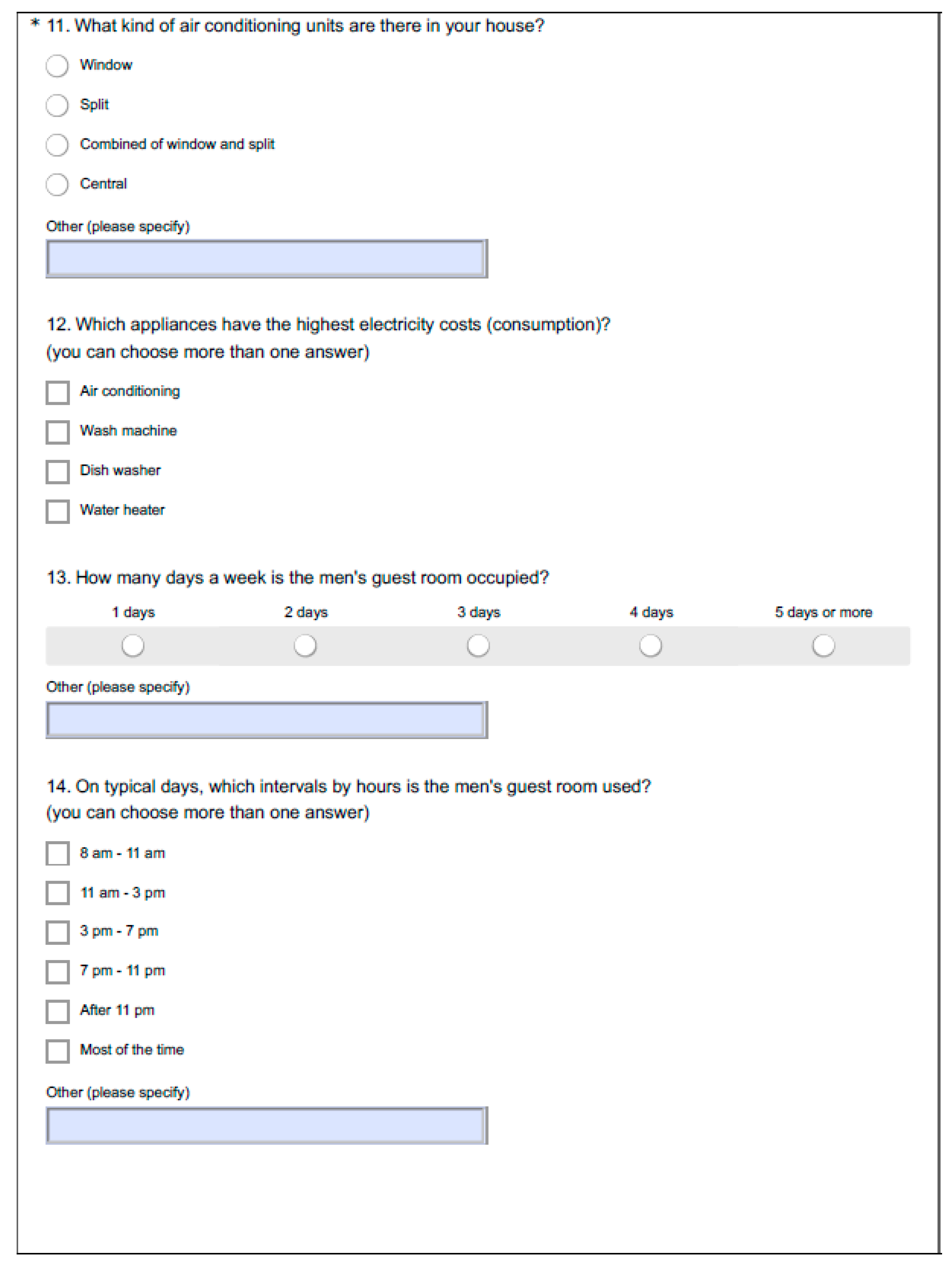Enable the After 11 pm checkbox

(x=57, y=1012)
